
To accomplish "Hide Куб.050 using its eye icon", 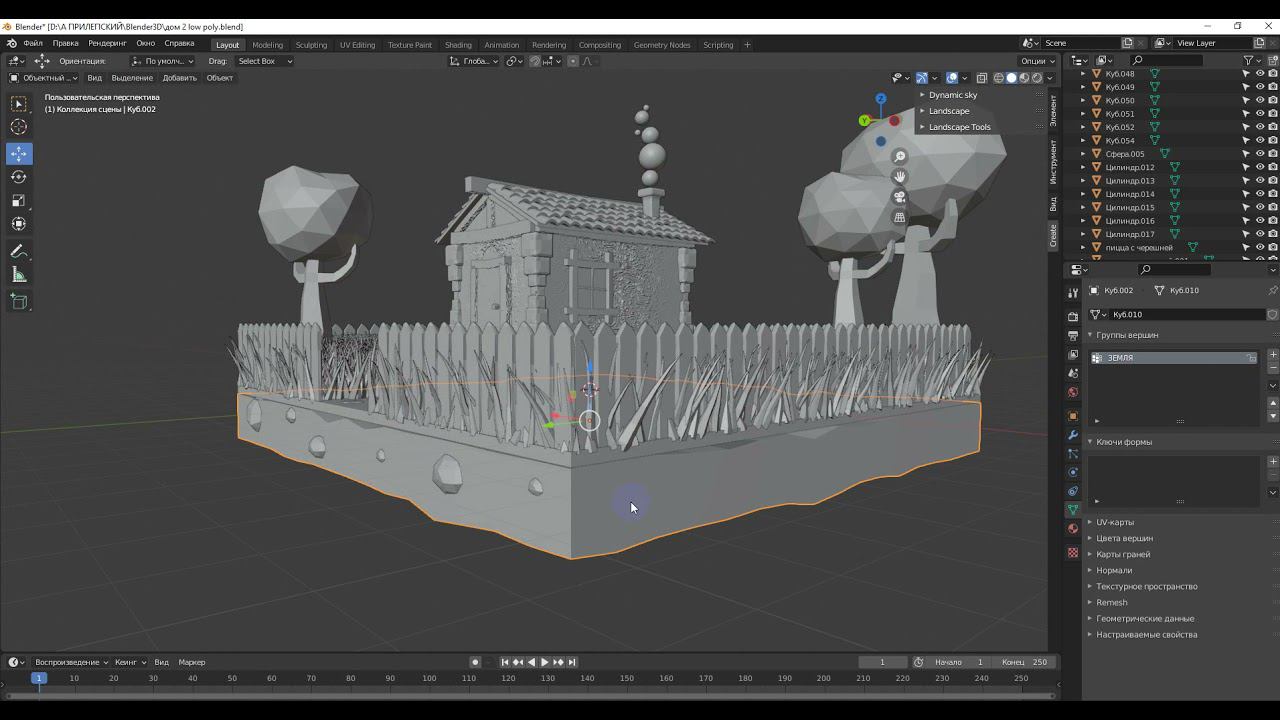I will click(1260, 101).
